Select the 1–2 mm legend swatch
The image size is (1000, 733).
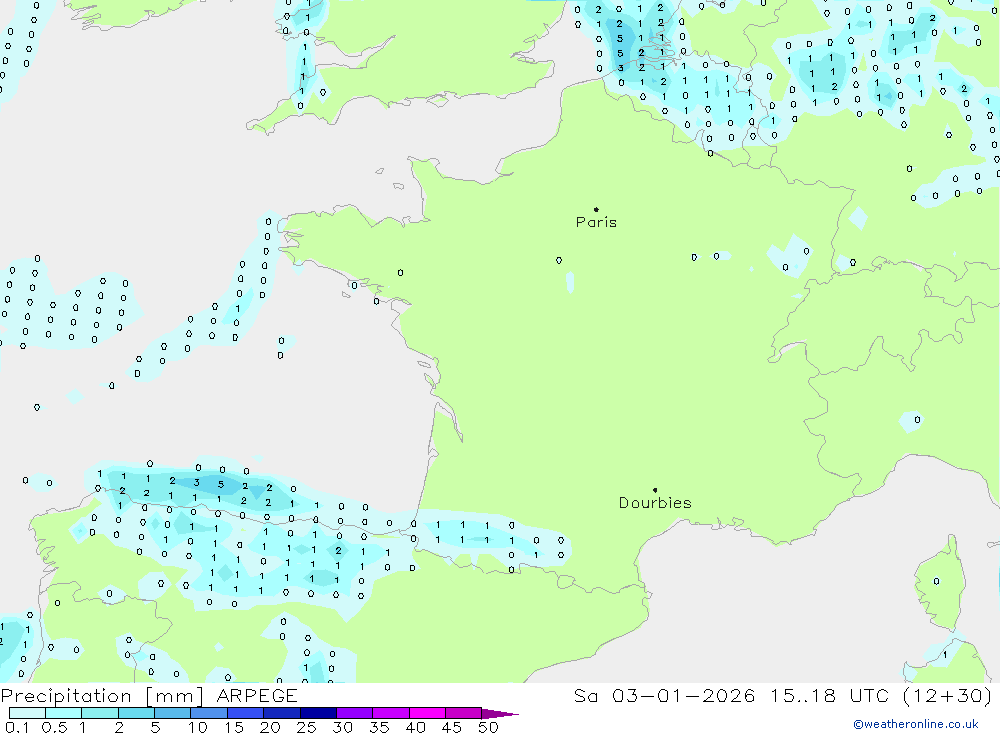[100, 713]
